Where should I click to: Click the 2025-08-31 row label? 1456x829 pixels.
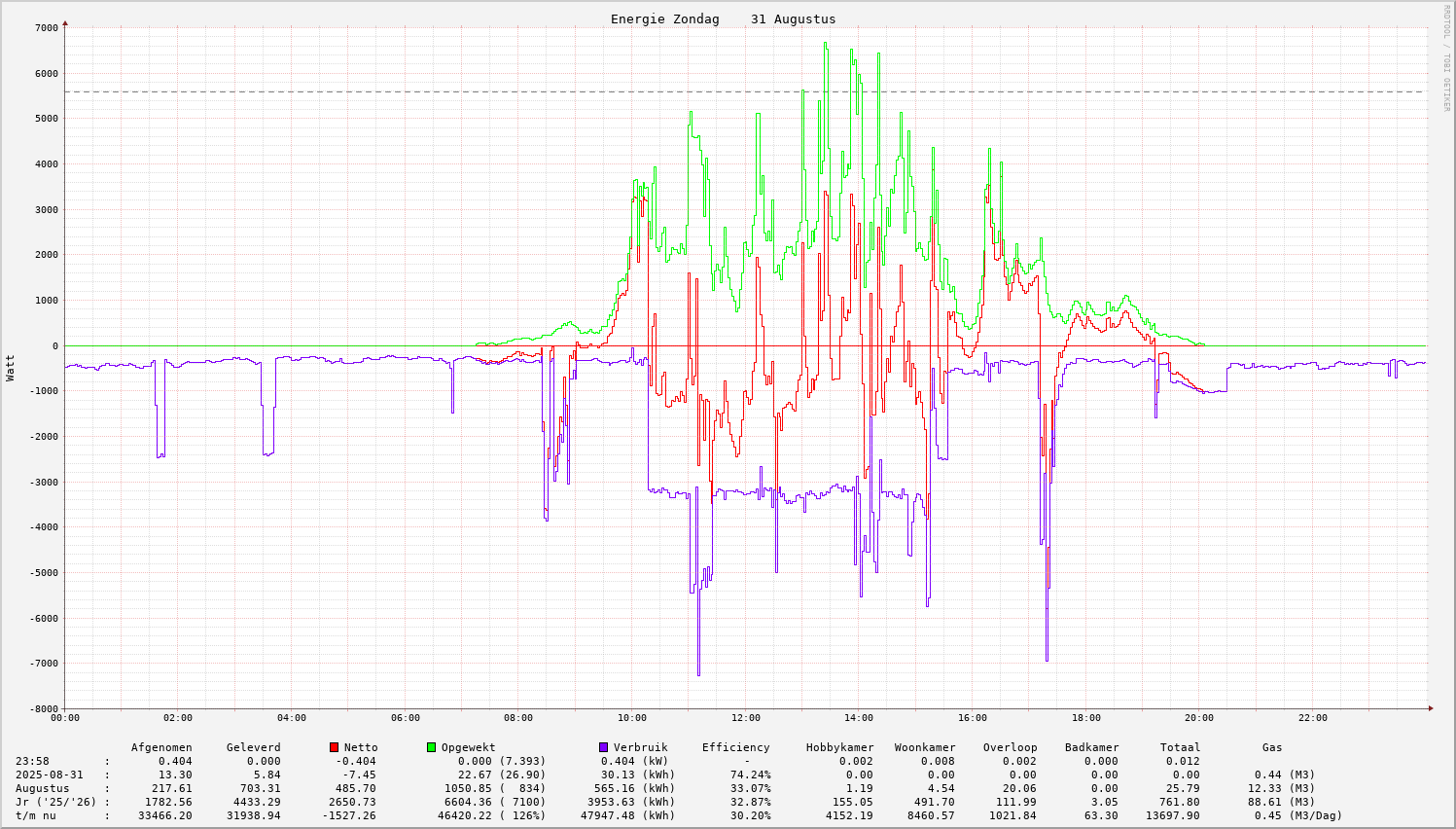(49, 775)
